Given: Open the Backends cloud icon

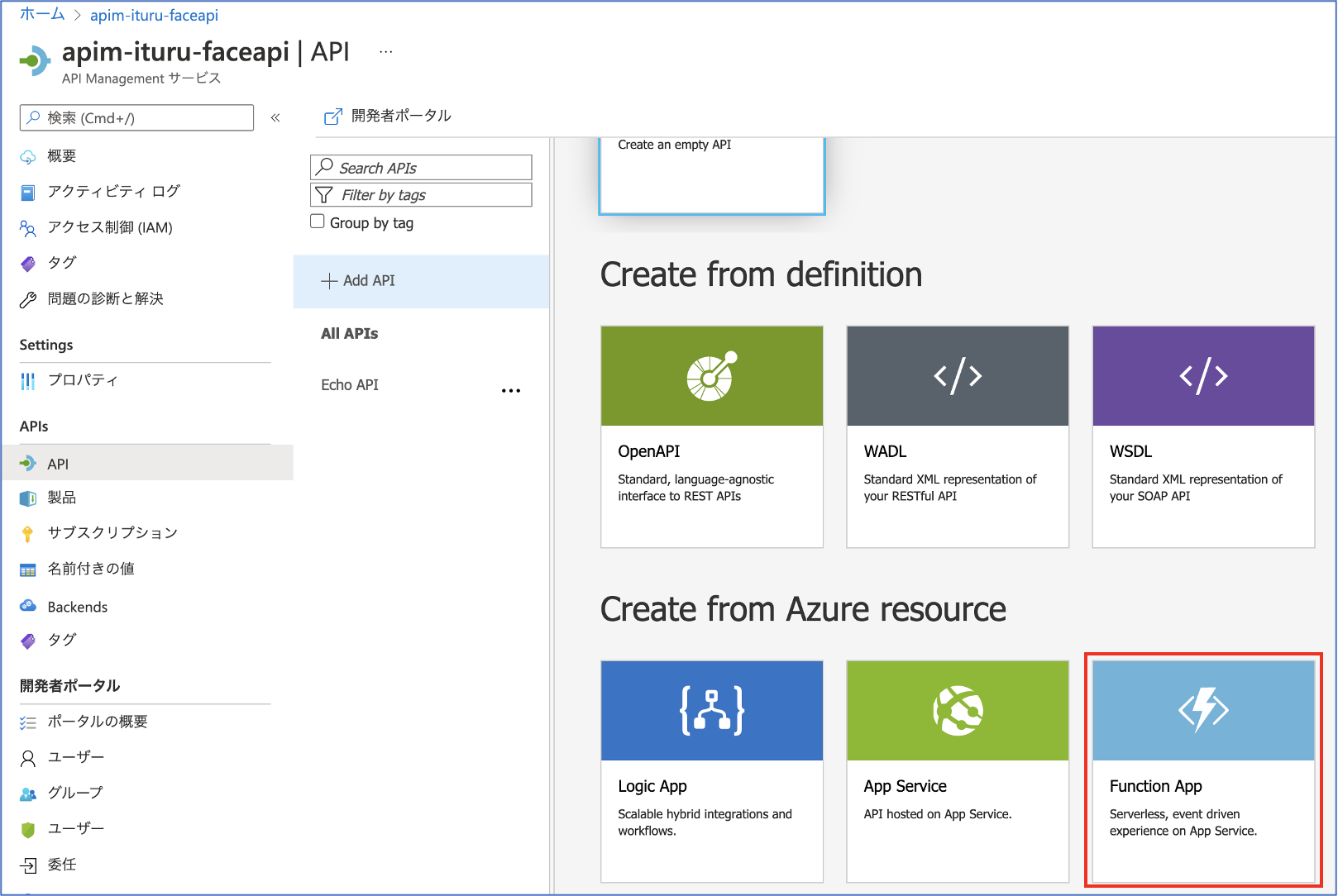Looking at the screenshot, I should [x=28, y=606].
